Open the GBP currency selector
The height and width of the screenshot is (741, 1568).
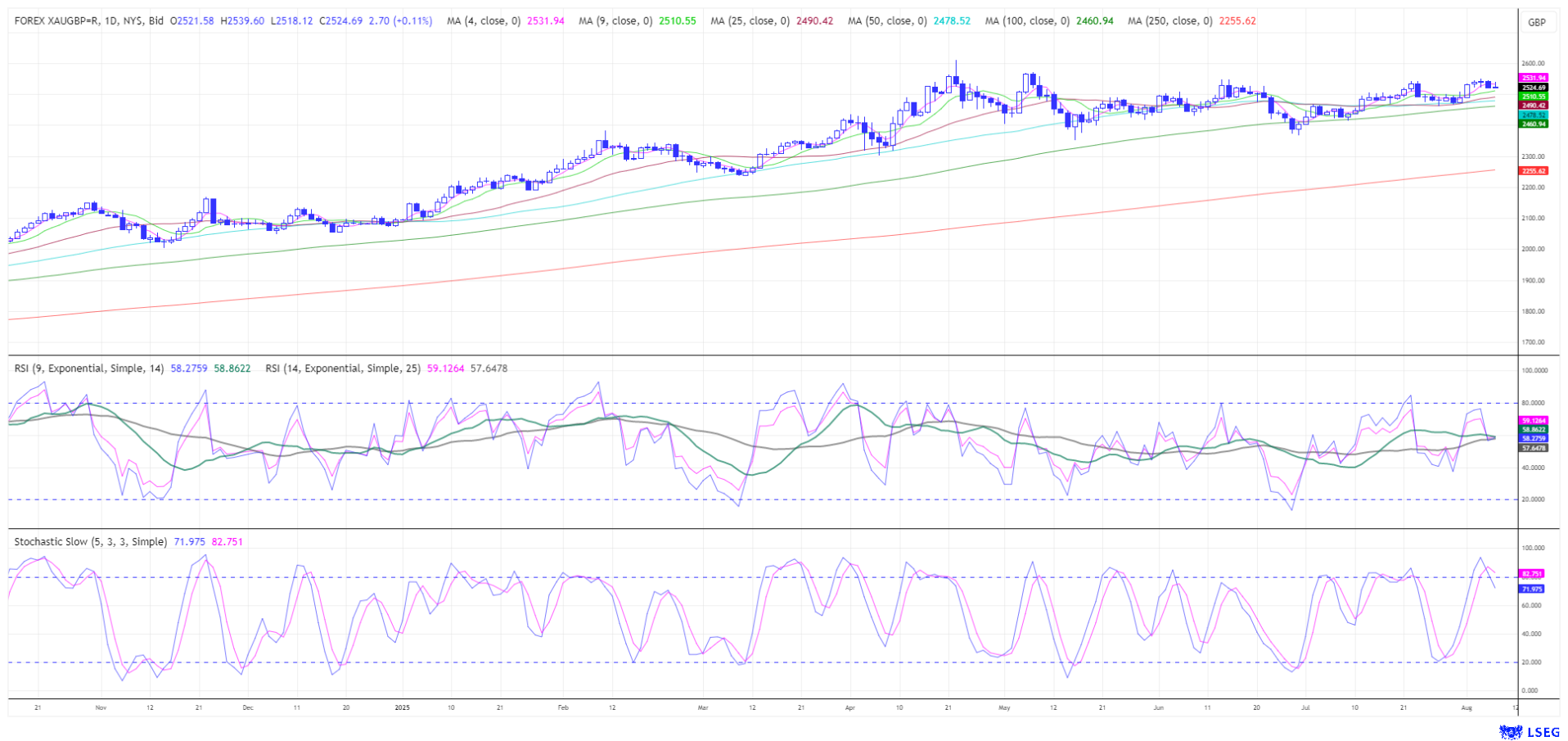pyautogui.click(x=1537, y=22)
